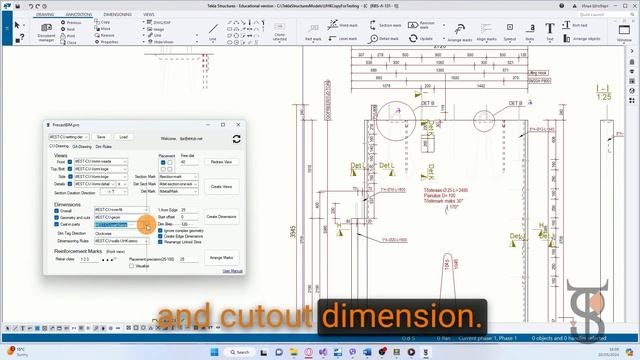Click Arrange objects in the ribbon
The image size is (640, 360).
581,38
